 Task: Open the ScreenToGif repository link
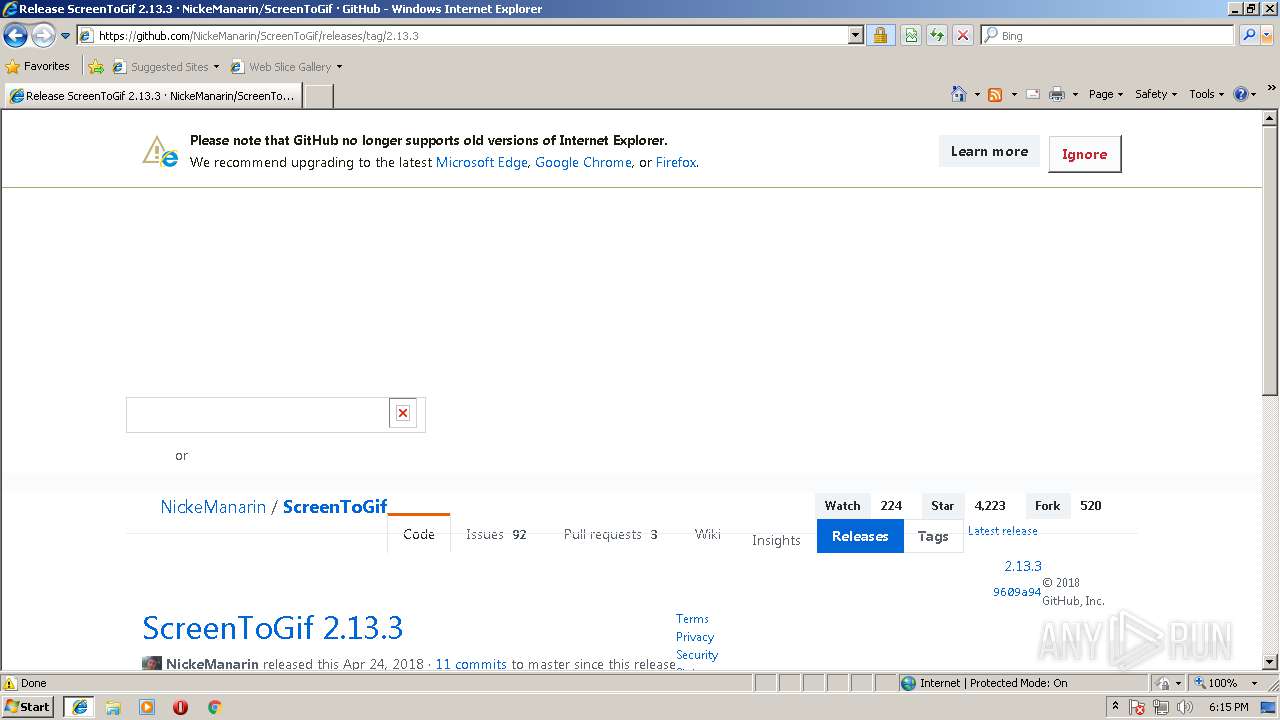pyautogui.click(x=335, y=507)
